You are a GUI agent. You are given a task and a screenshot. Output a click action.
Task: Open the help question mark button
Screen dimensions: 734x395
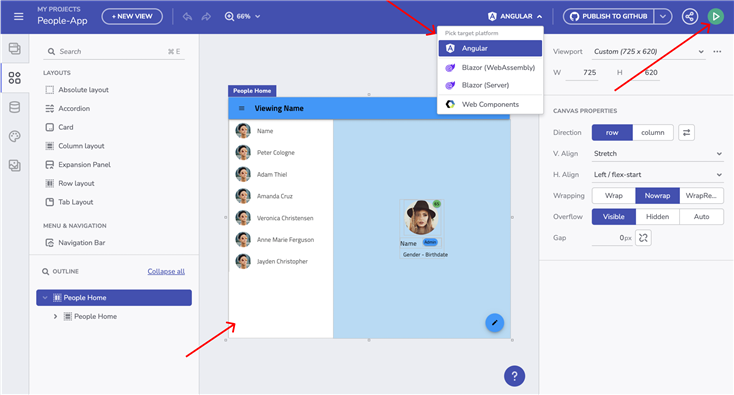pos(514,376)
